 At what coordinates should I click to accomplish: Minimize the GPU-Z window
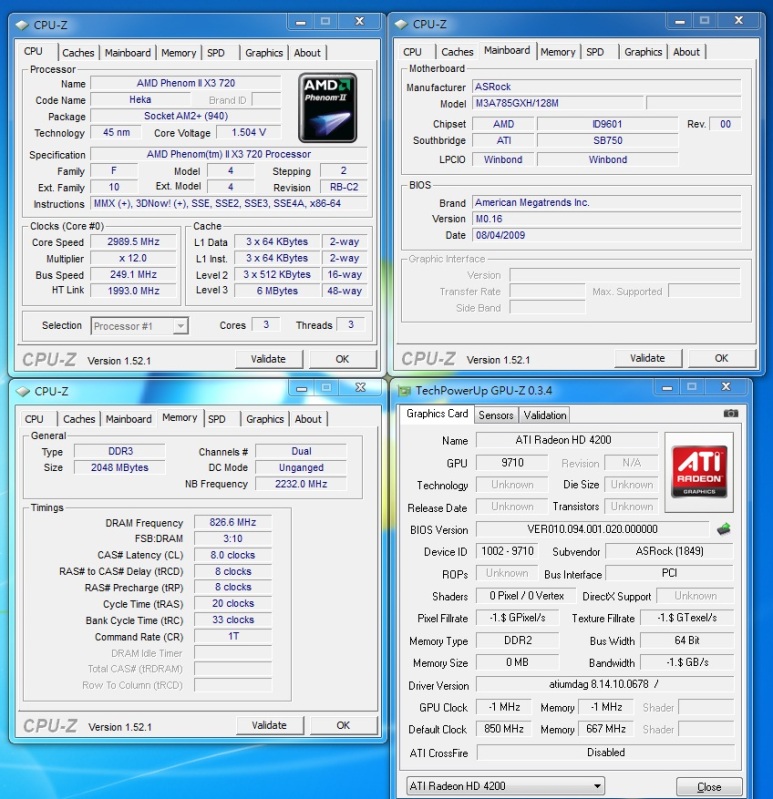pyautogui.click(x=667, y=388)
